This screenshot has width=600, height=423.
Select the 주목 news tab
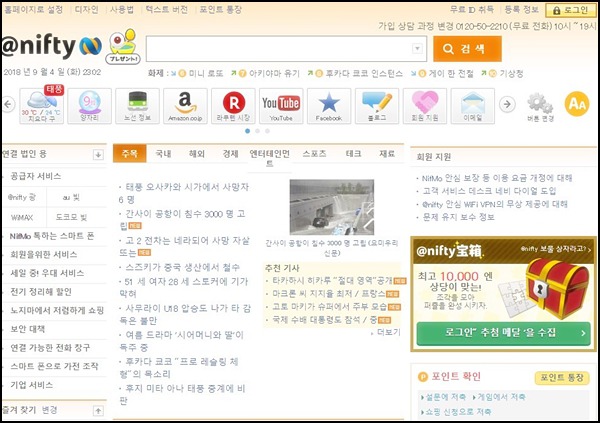pyautogui.click(x=130, y=154)
